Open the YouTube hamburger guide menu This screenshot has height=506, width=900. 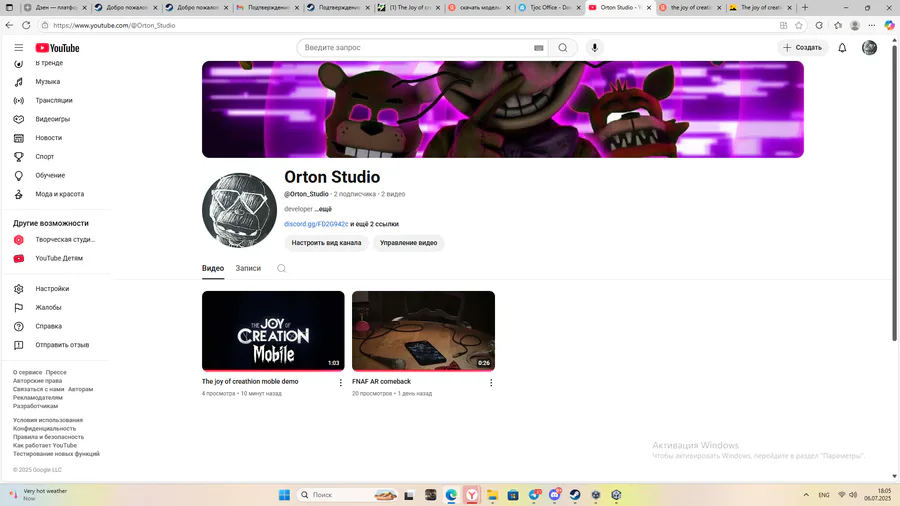18,48
